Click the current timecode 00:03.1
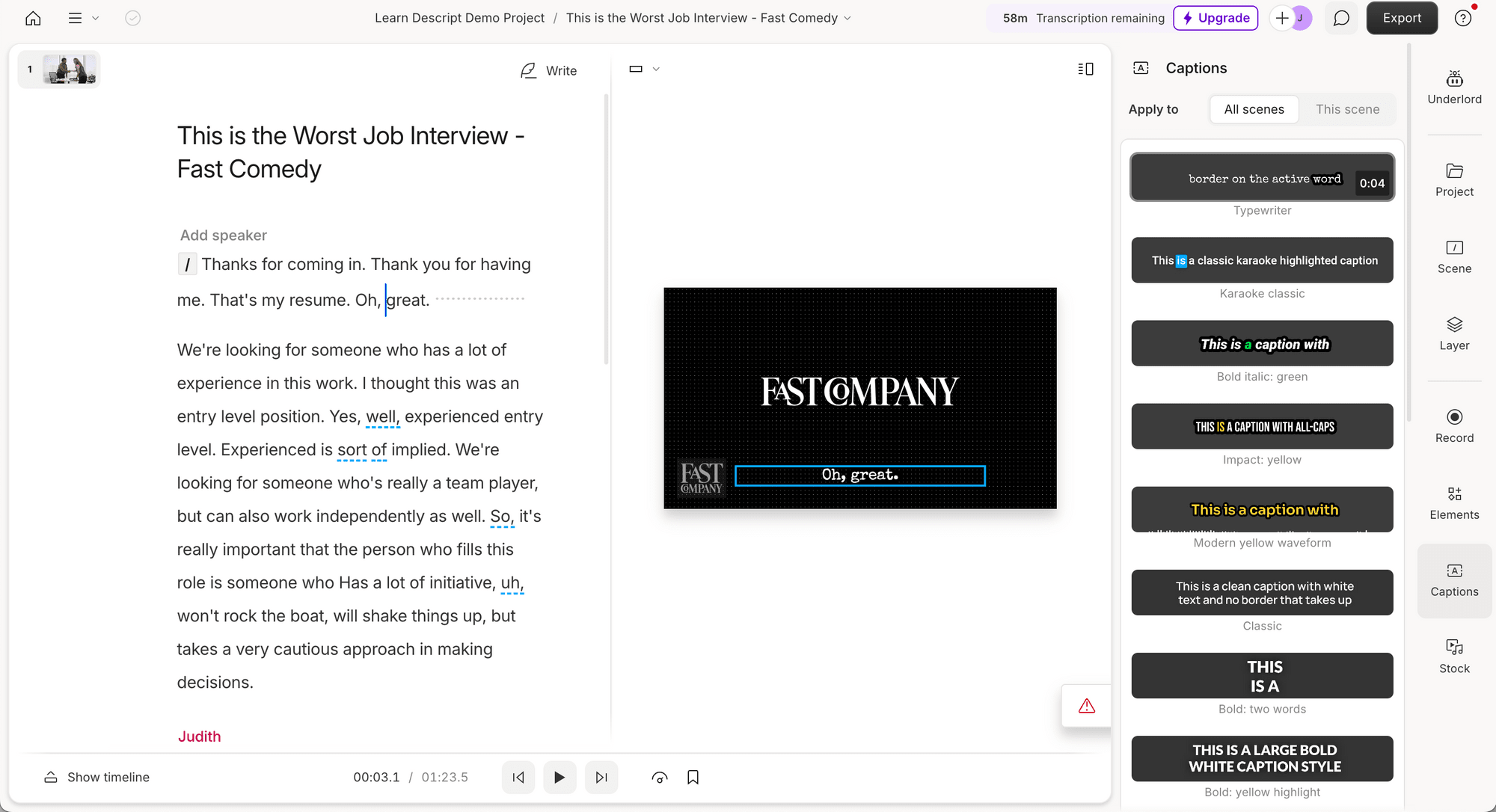Viewport: 1496px width, 812px height. coord(376,778)
